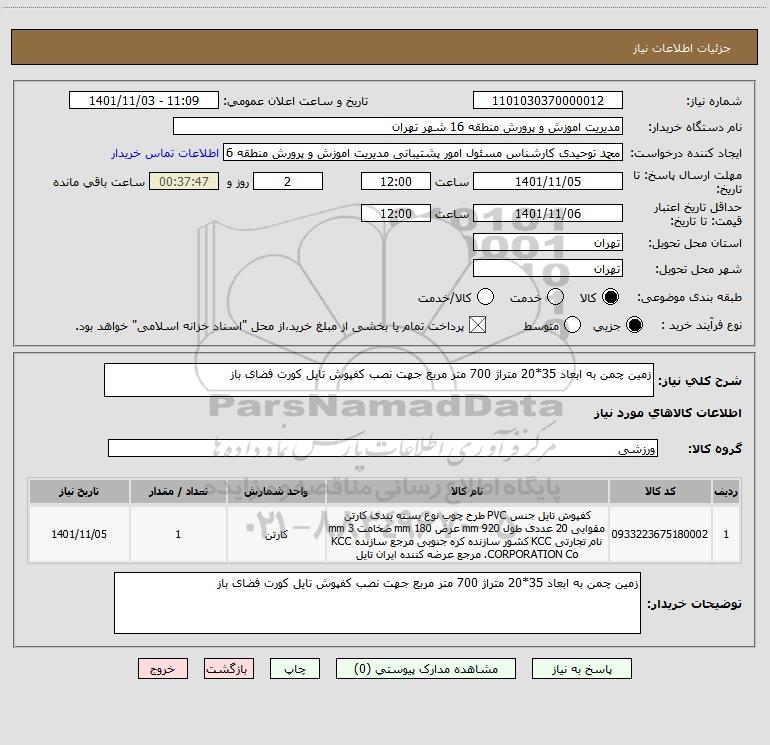Click the announcement date field 1401/11/03 - 11:09
This screenshot has width=770, height=745.
144,101
